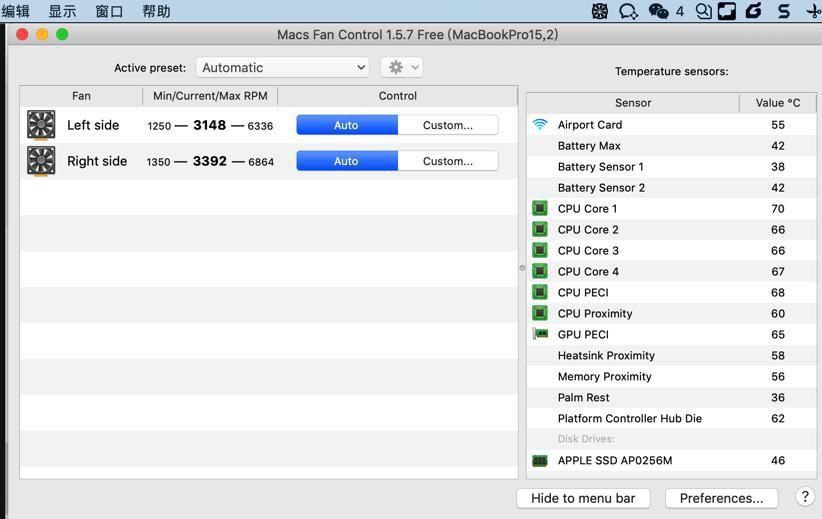Select the CPU Proximity label
The width and height of the screenshot is (822, 519).
595,313
